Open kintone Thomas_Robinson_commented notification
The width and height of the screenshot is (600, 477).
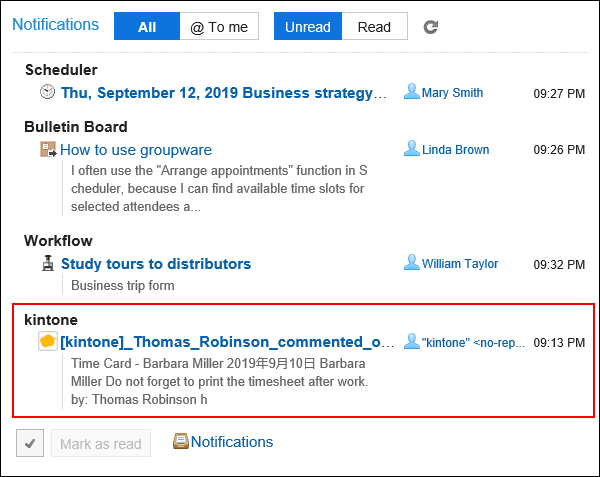(x=227, y=342)
